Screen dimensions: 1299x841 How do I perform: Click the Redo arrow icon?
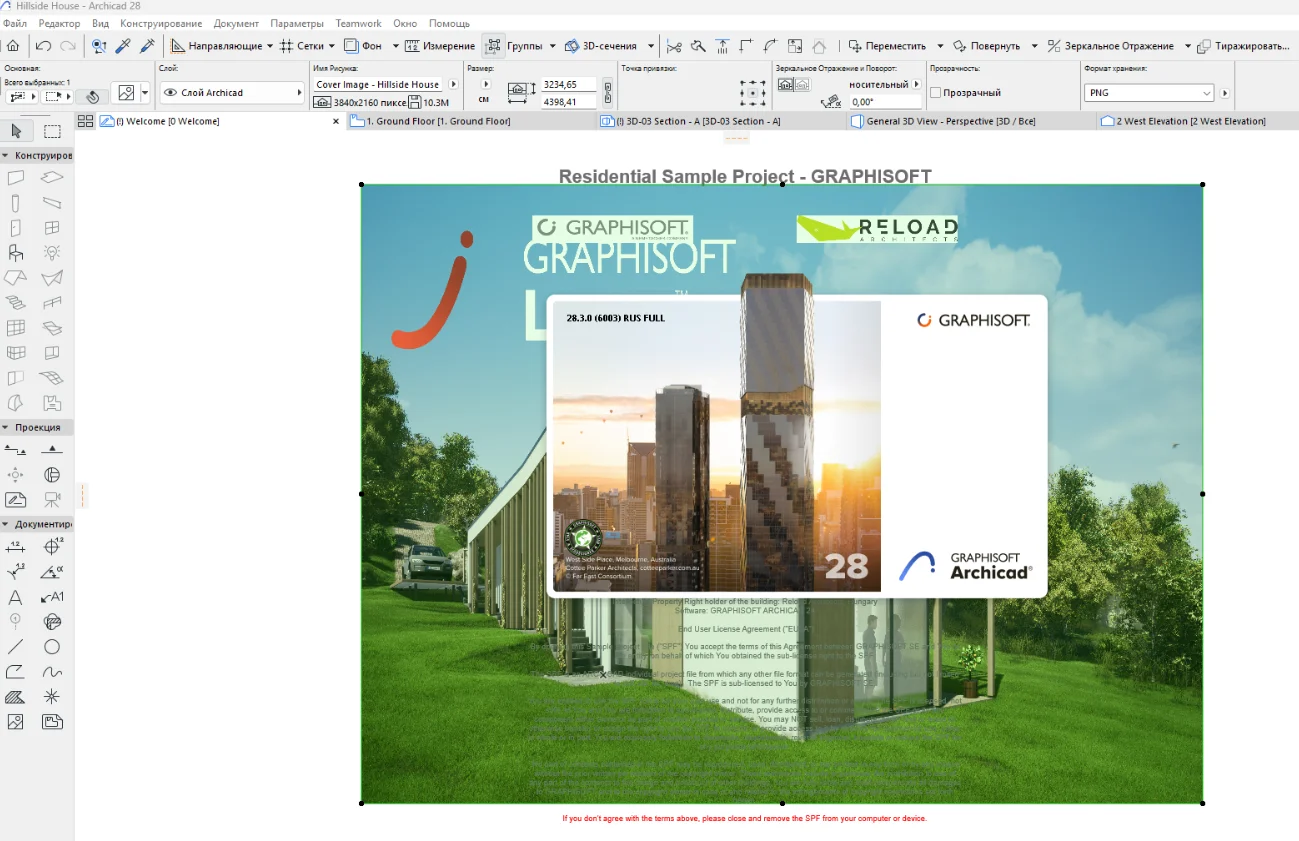coord(68,45)
